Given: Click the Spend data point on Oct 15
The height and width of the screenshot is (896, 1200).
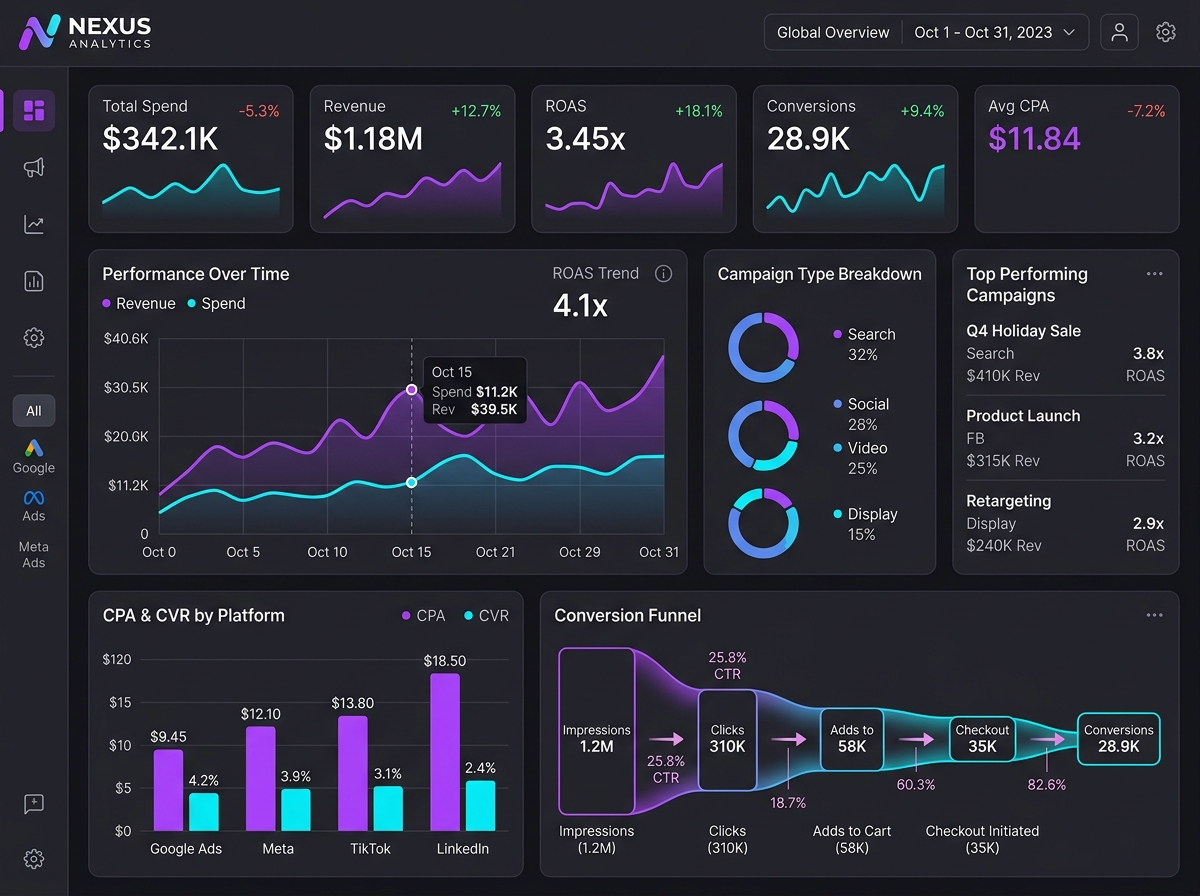Looking at the screenshot, I should pos(411,482).
